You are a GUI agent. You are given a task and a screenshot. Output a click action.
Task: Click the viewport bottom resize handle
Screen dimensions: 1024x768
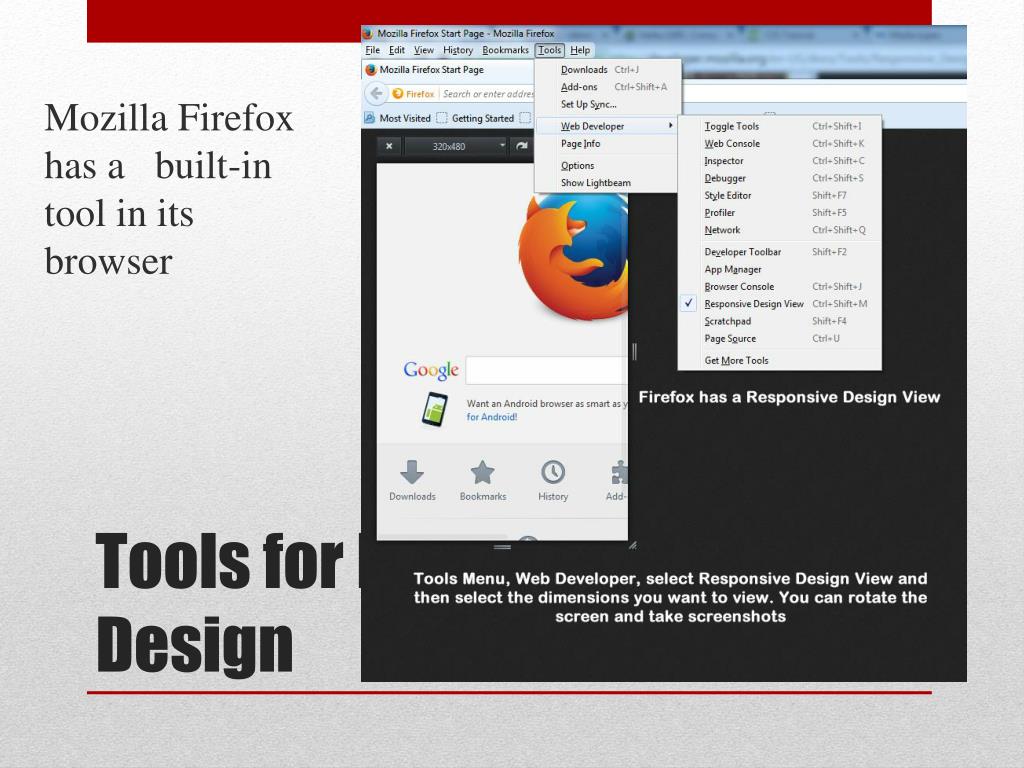pyautogui.click(x=502, y=547)
